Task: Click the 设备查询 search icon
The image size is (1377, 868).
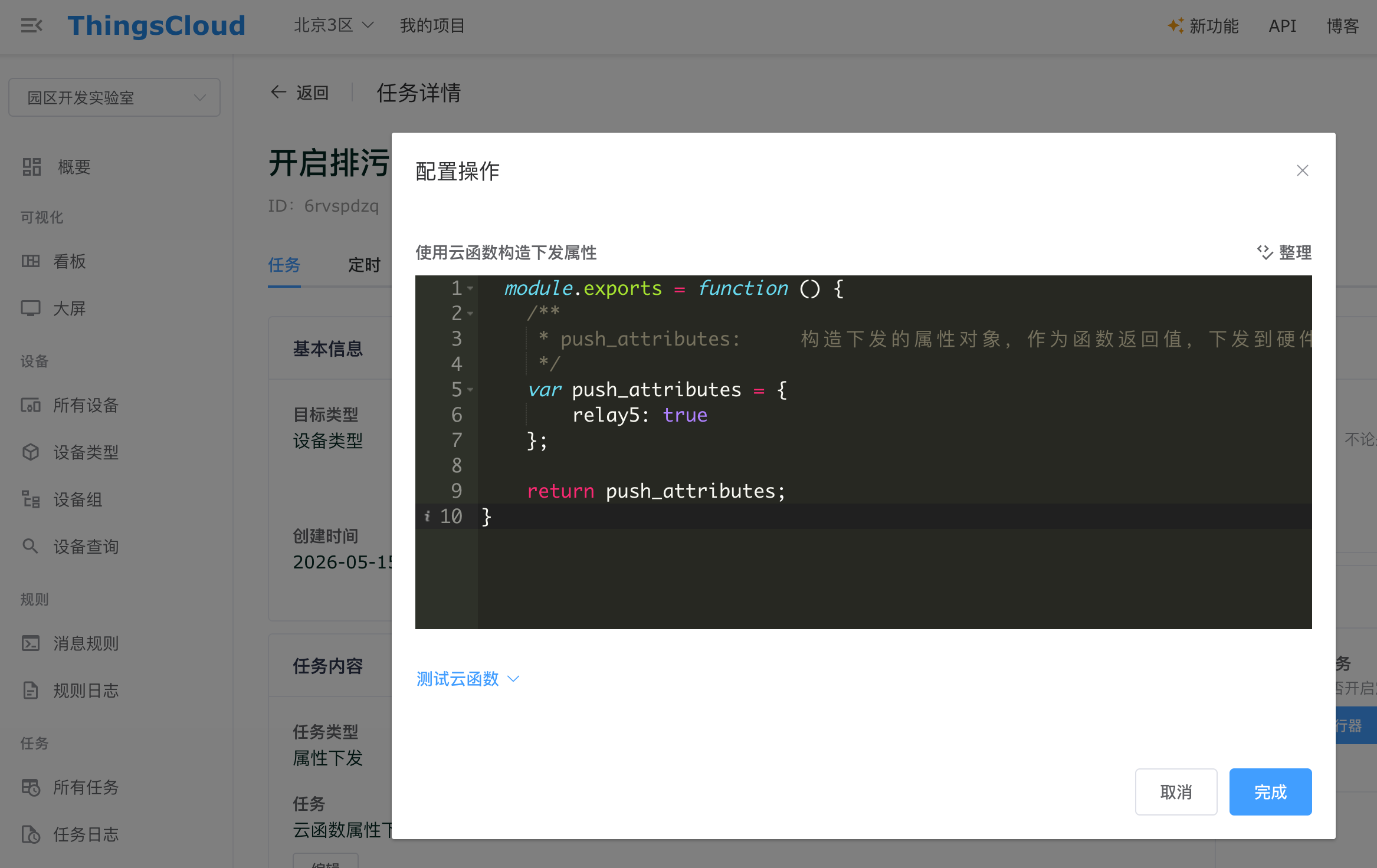Action: (31, 547)
